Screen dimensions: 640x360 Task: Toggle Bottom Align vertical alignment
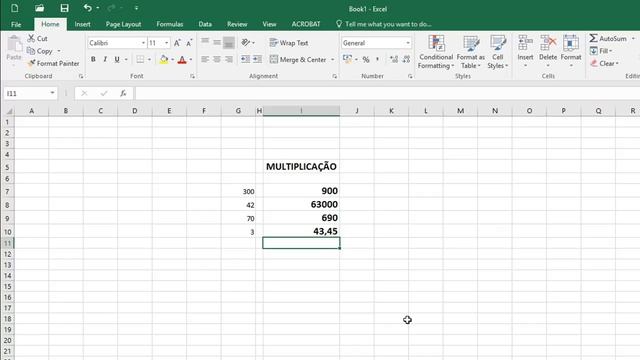pyautogui.click(x=229, y=42)
